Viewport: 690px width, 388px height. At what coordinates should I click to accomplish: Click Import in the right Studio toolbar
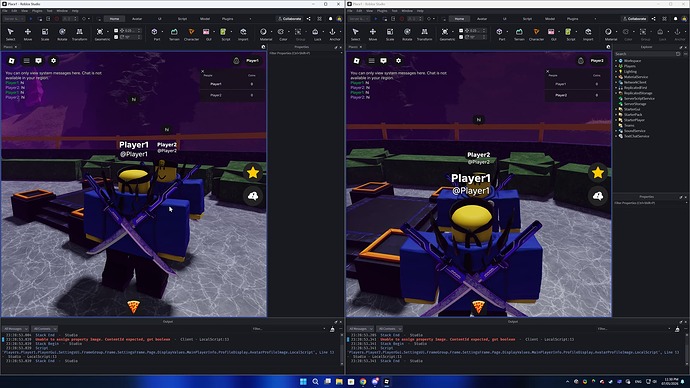588,34
